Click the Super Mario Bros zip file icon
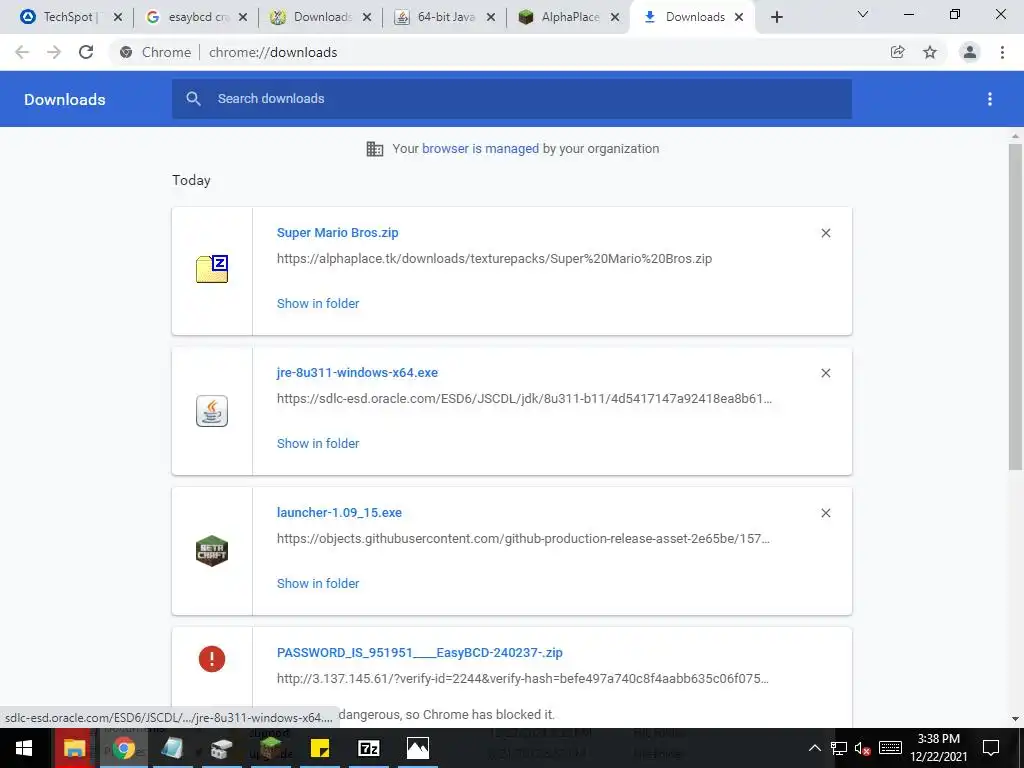 (x=212, y=269)
